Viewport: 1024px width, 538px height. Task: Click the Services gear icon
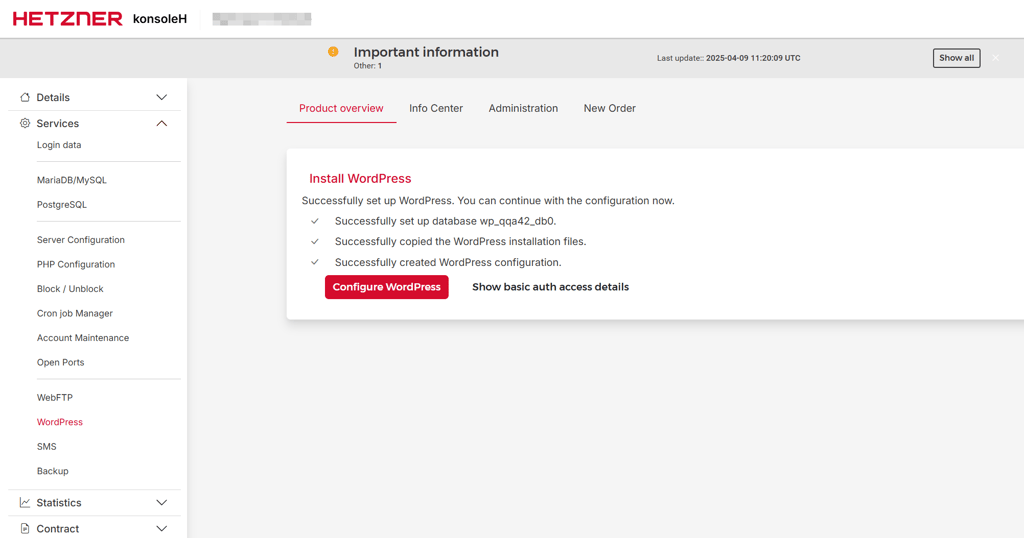pos(25,123)
